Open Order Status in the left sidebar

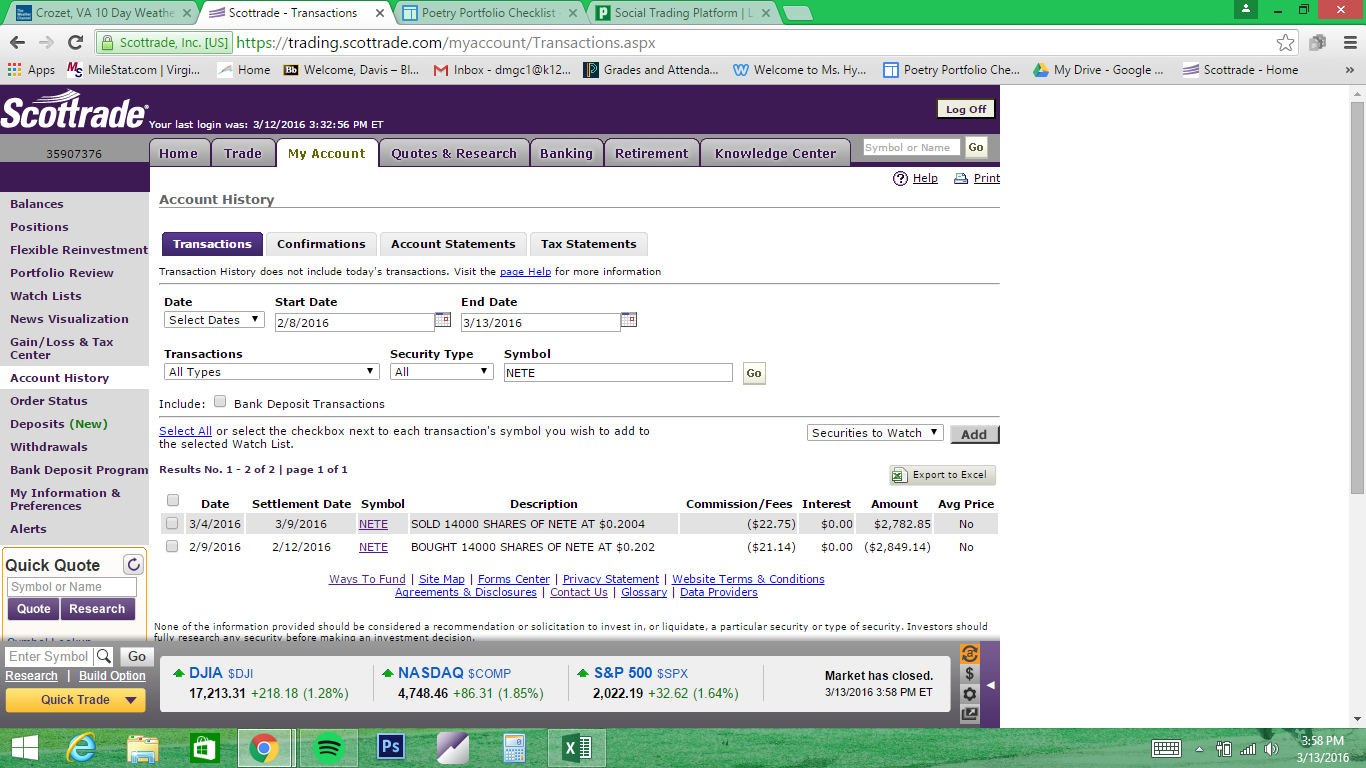[49, 401]
